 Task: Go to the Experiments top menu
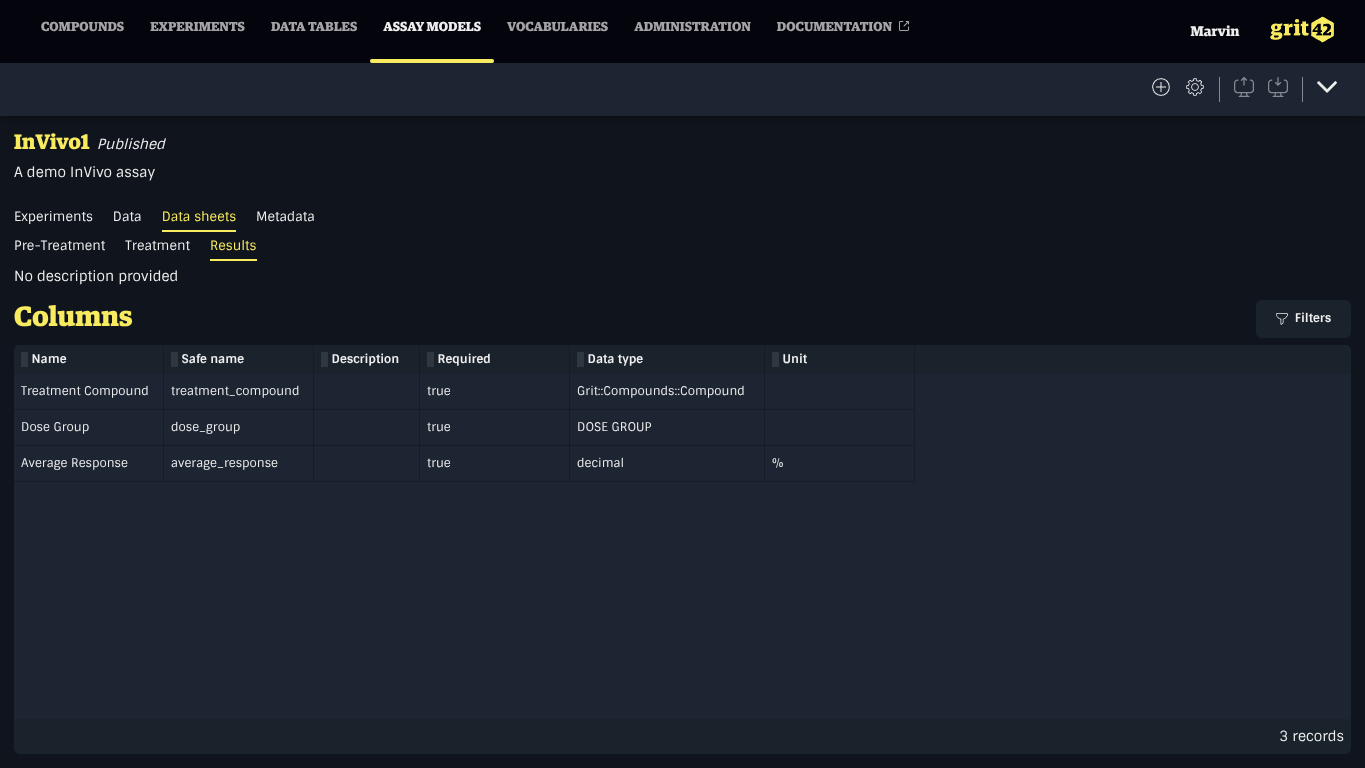click(197, 27)
